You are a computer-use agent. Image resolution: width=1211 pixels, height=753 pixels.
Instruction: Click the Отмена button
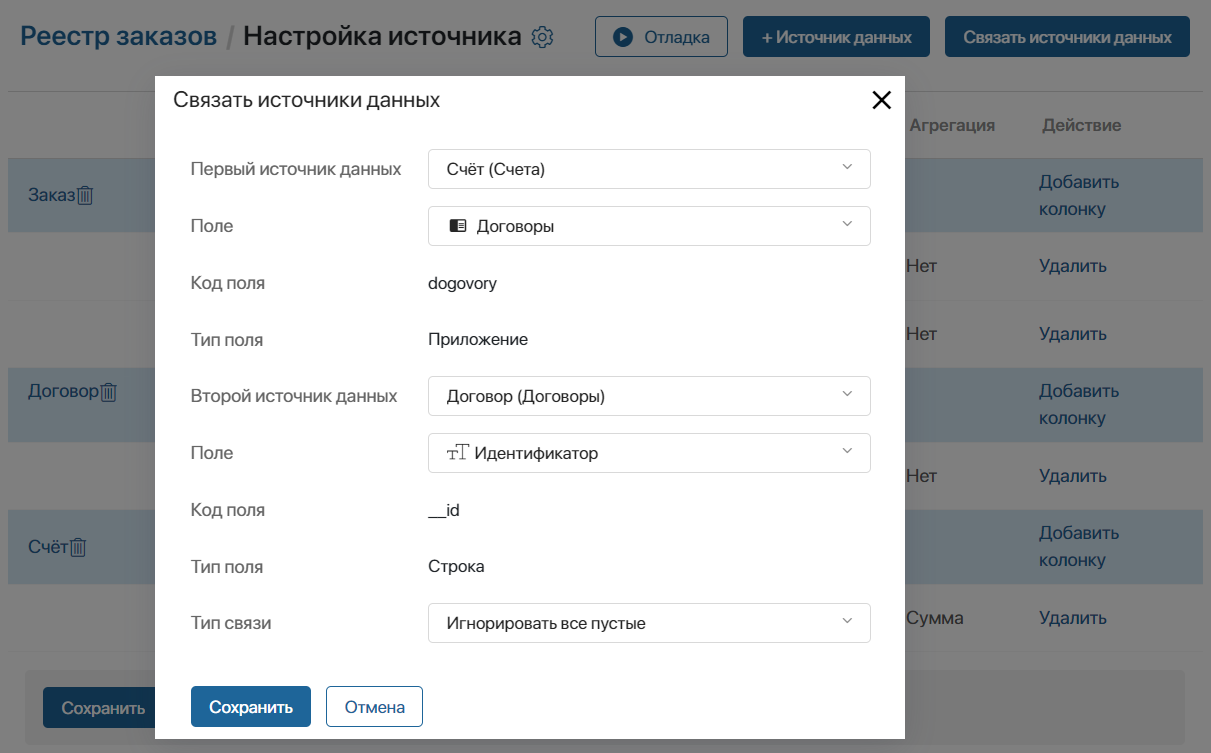click(x=375, y=707)
